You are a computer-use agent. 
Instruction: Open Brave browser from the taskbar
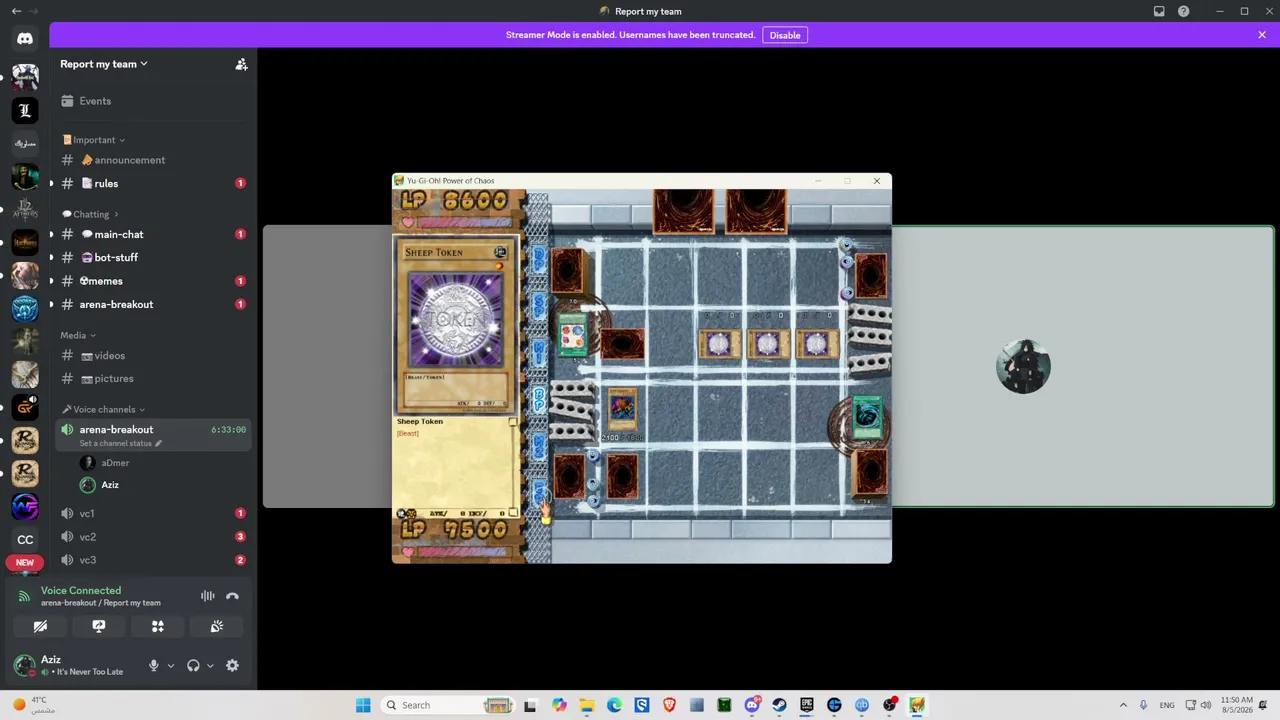click(669, 705)
